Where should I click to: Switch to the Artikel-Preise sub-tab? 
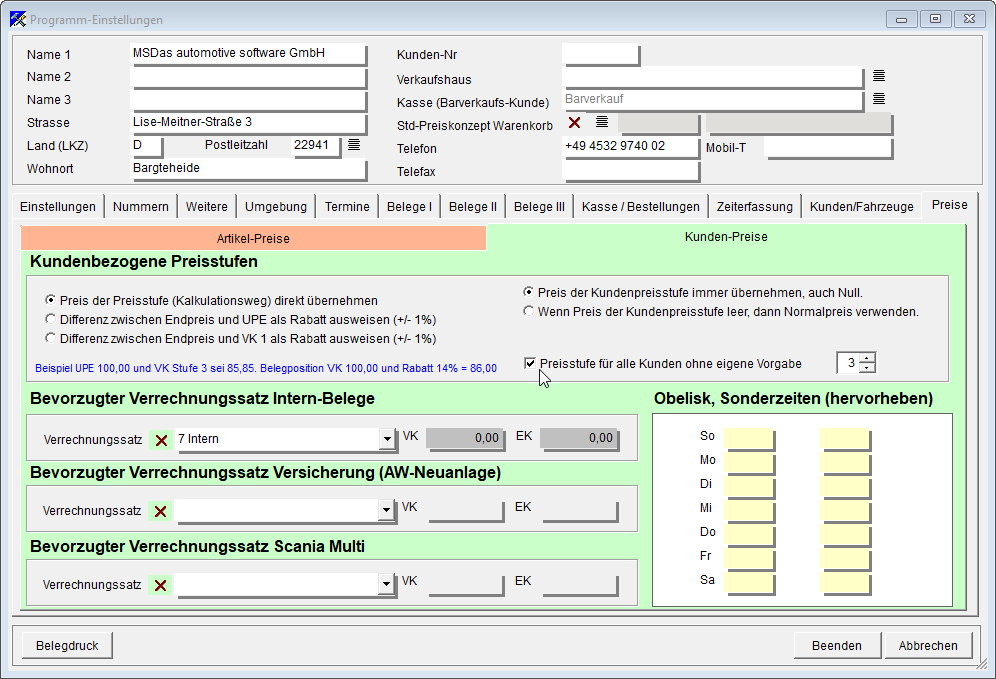(253, 238)
